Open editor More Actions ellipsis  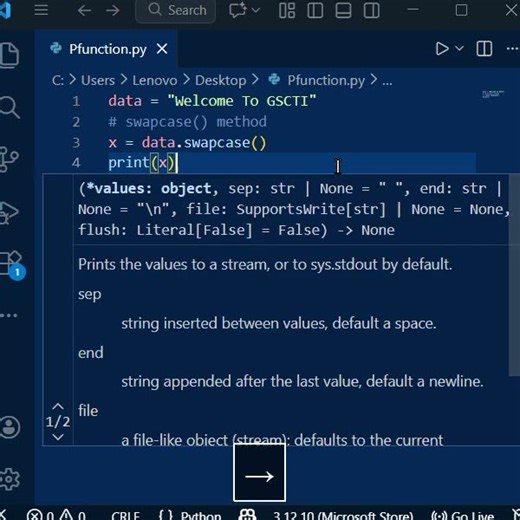(513, 49)
